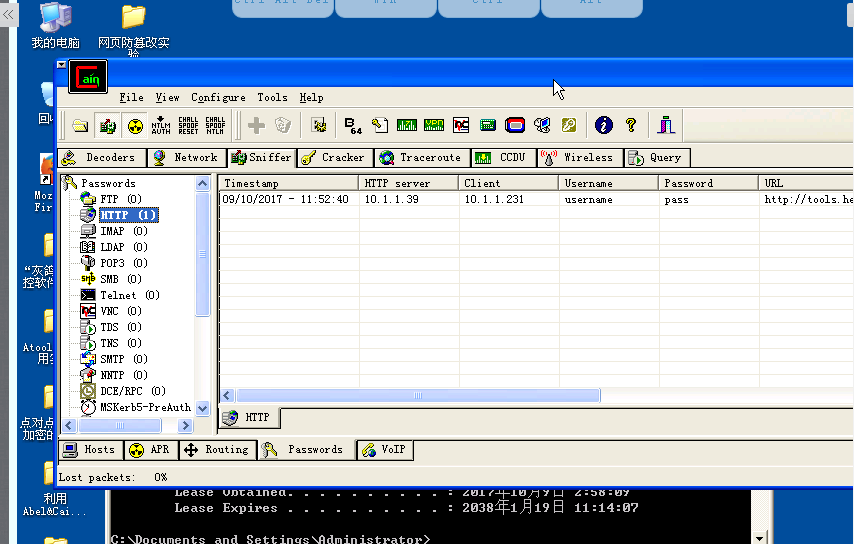Viewport: 854px width, 544px height.
Task: Switch to the CCDU tab
Action: tap(504, 158)
